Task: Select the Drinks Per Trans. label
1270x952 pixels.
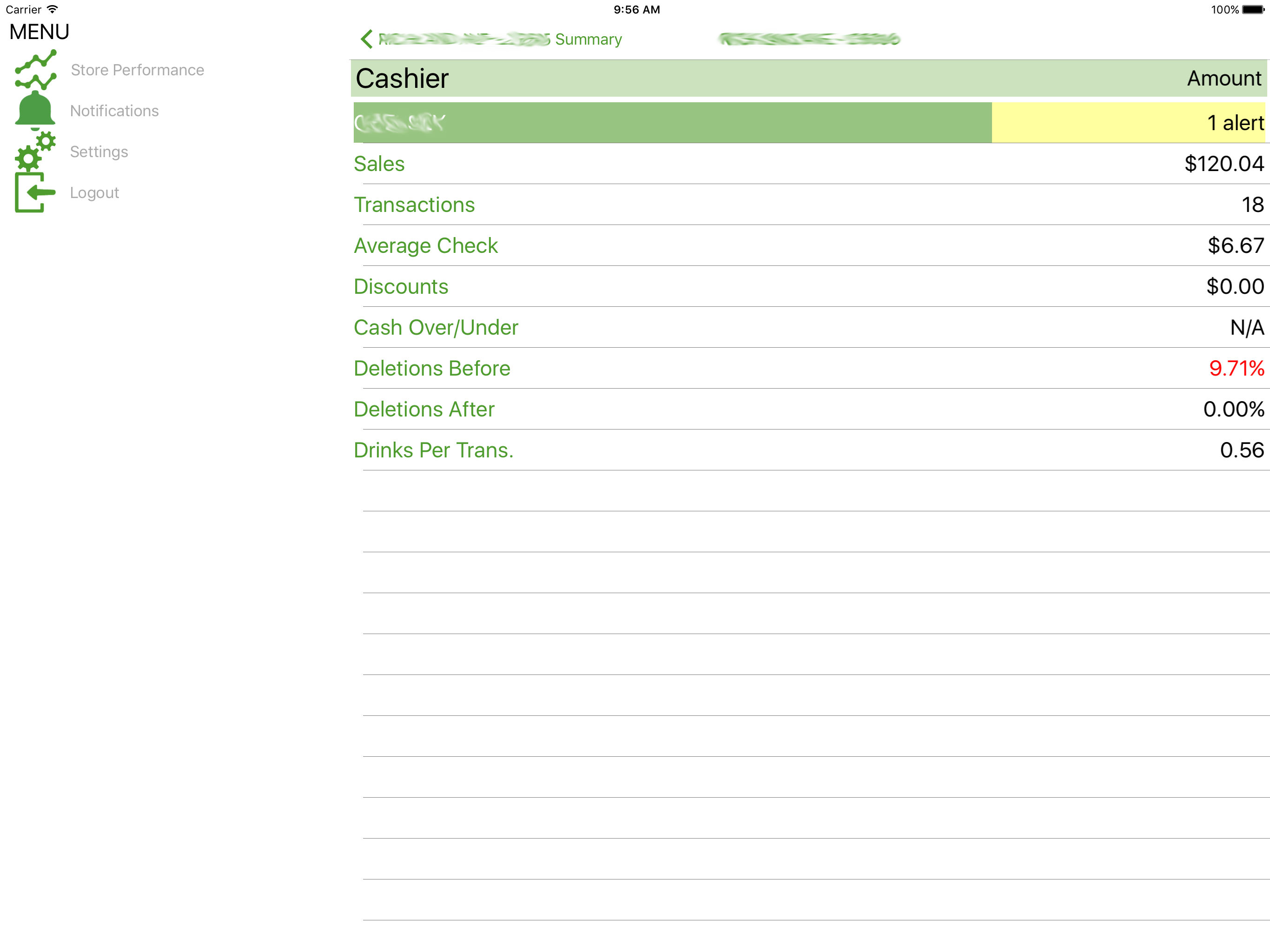Action: [x=433, y=450]
